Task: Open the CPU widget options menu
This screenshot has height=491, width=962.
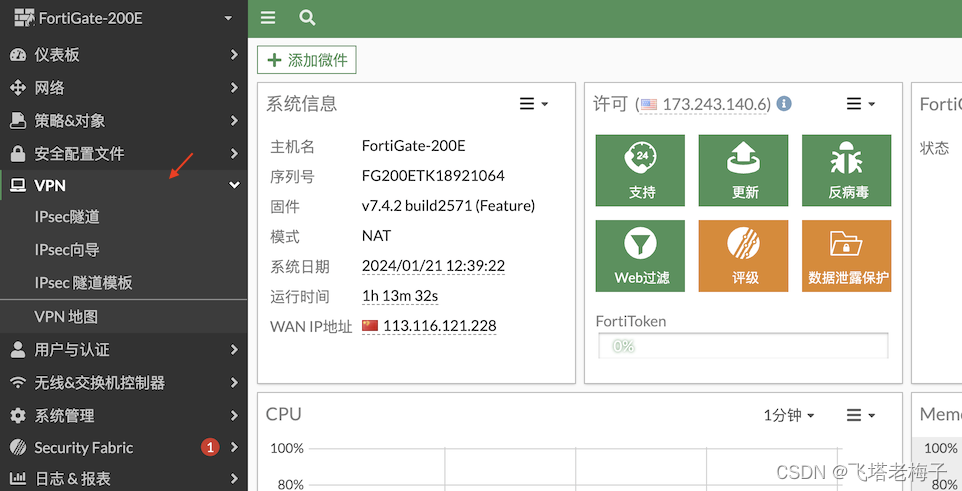Action: 861,416
